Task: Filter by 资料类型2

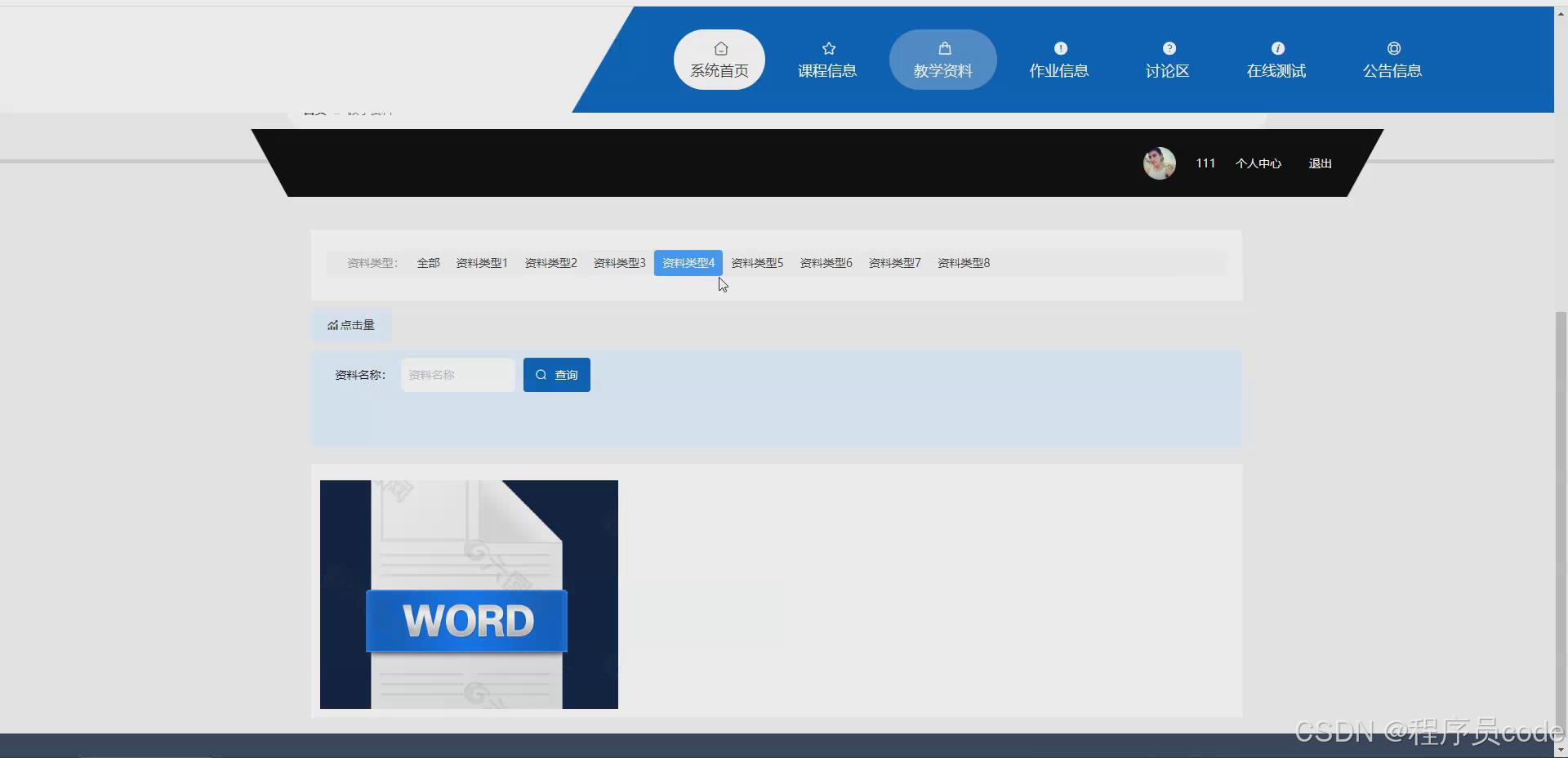Action: coord(550,263)
